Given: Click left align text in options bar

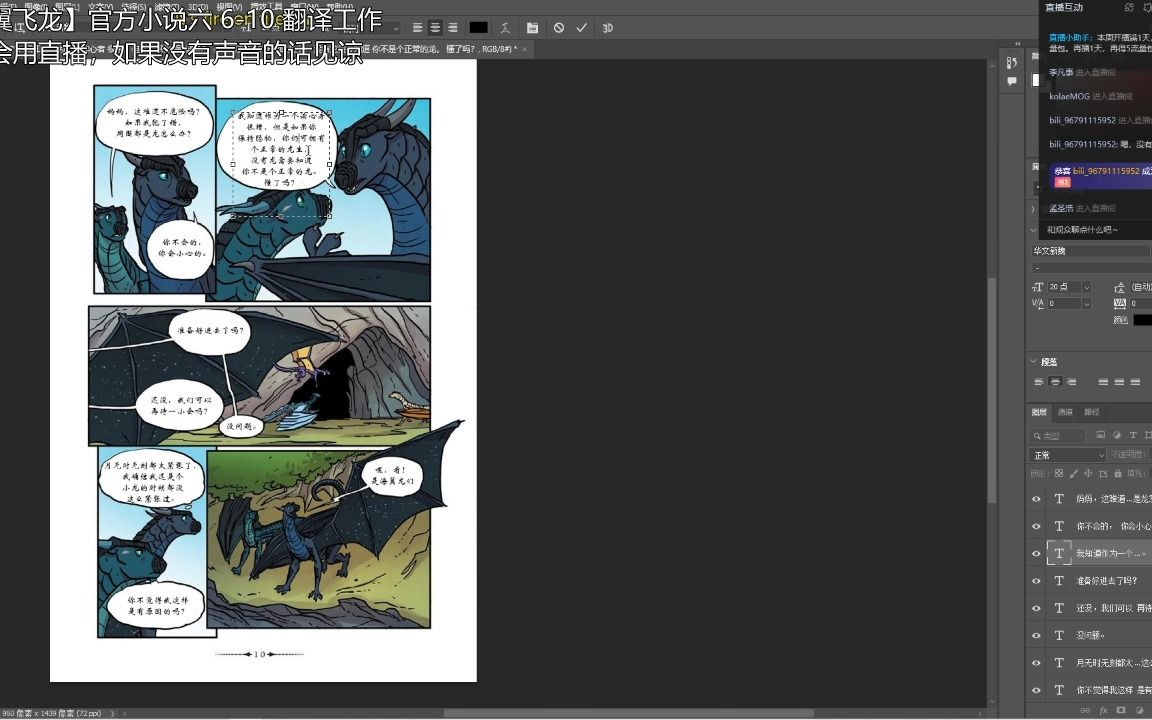Looking at the screenshot, I should [x=417, y=28].
